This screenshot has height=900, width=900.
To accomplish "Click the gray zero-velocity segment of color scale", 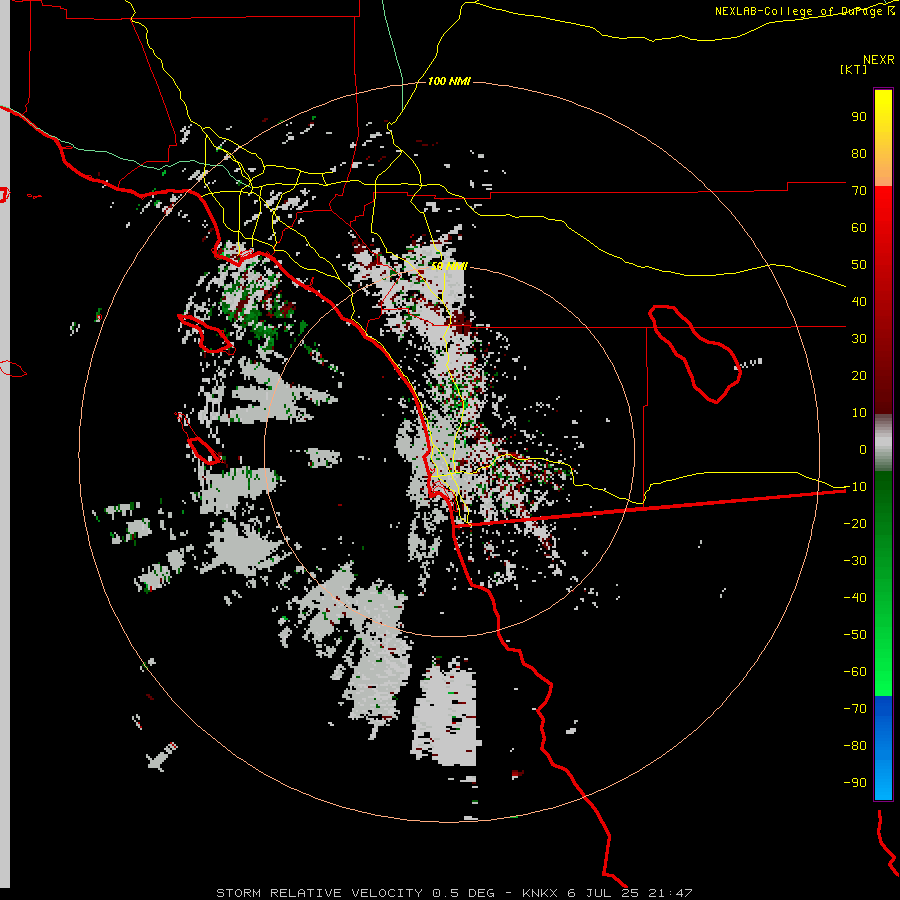I will [883, 443].
